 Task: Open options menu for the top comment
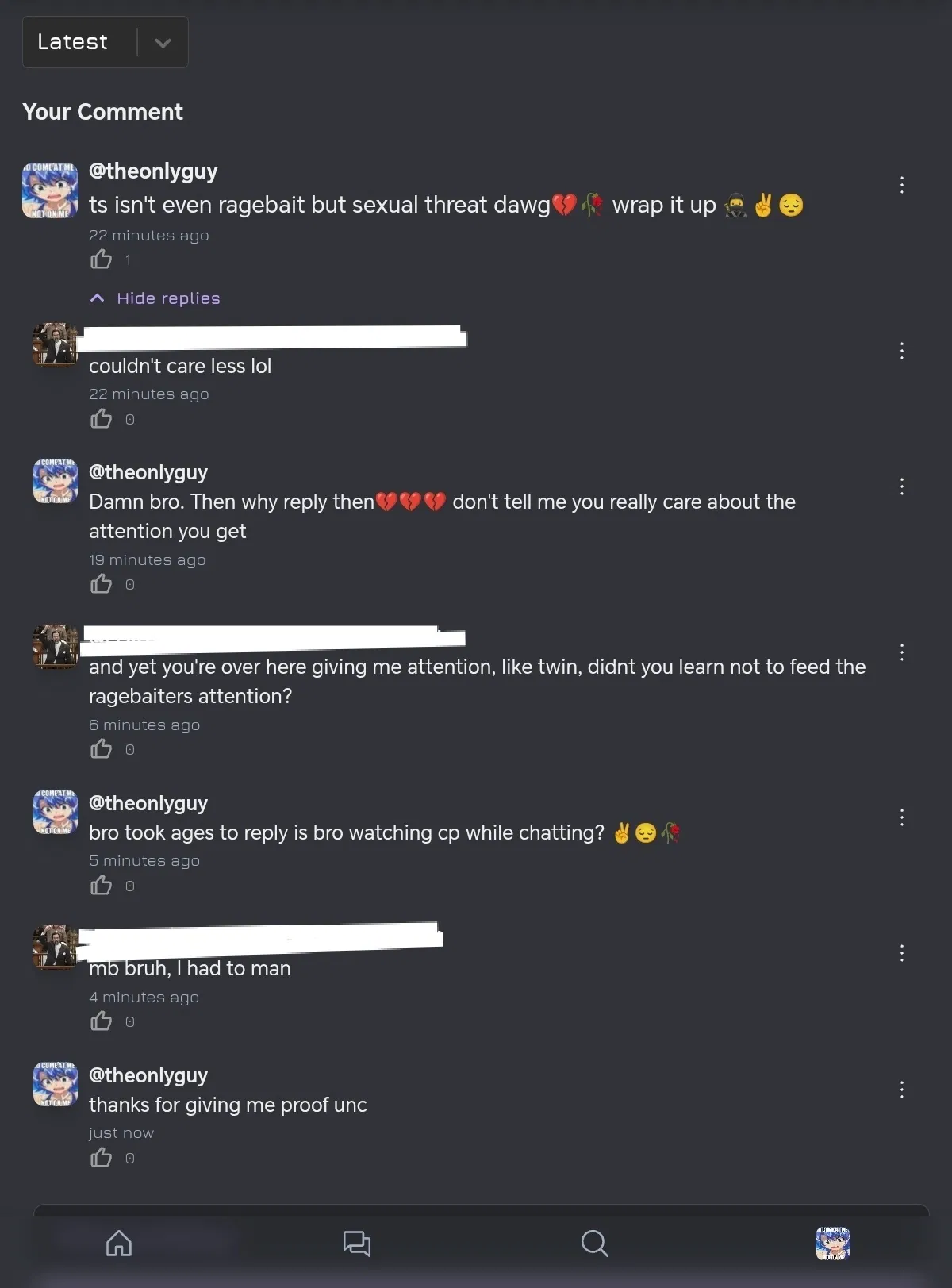pos(902,185)
